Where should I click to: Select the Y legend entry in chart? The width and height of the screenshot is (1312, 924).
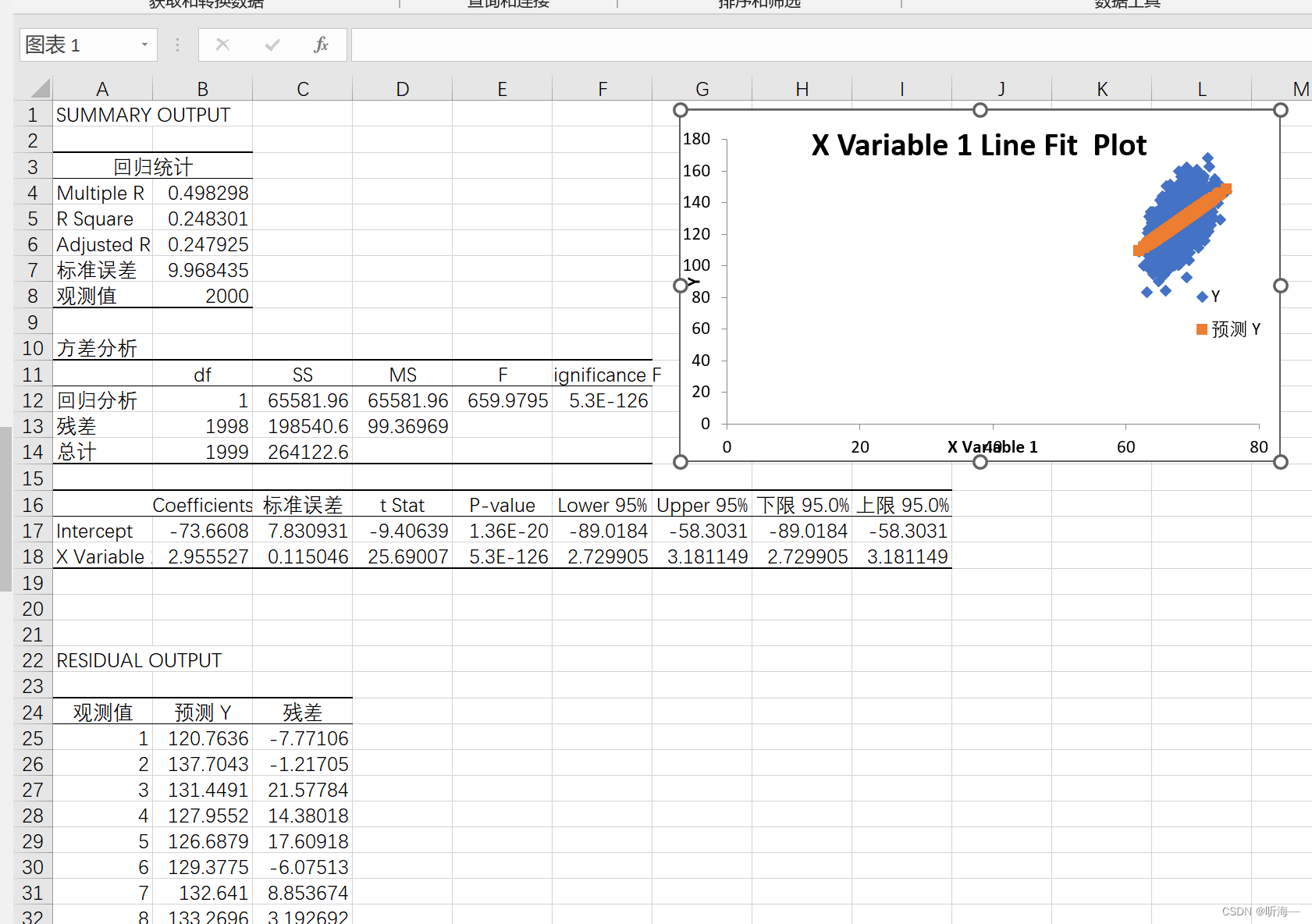pos(1208,297)
